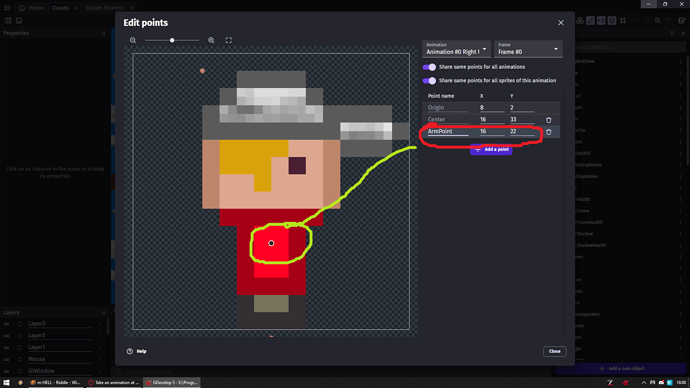This screenshot has height=388, width=690.
Task: Delete the ArmPoint point with trash icon
Action: tap(549, 132)
